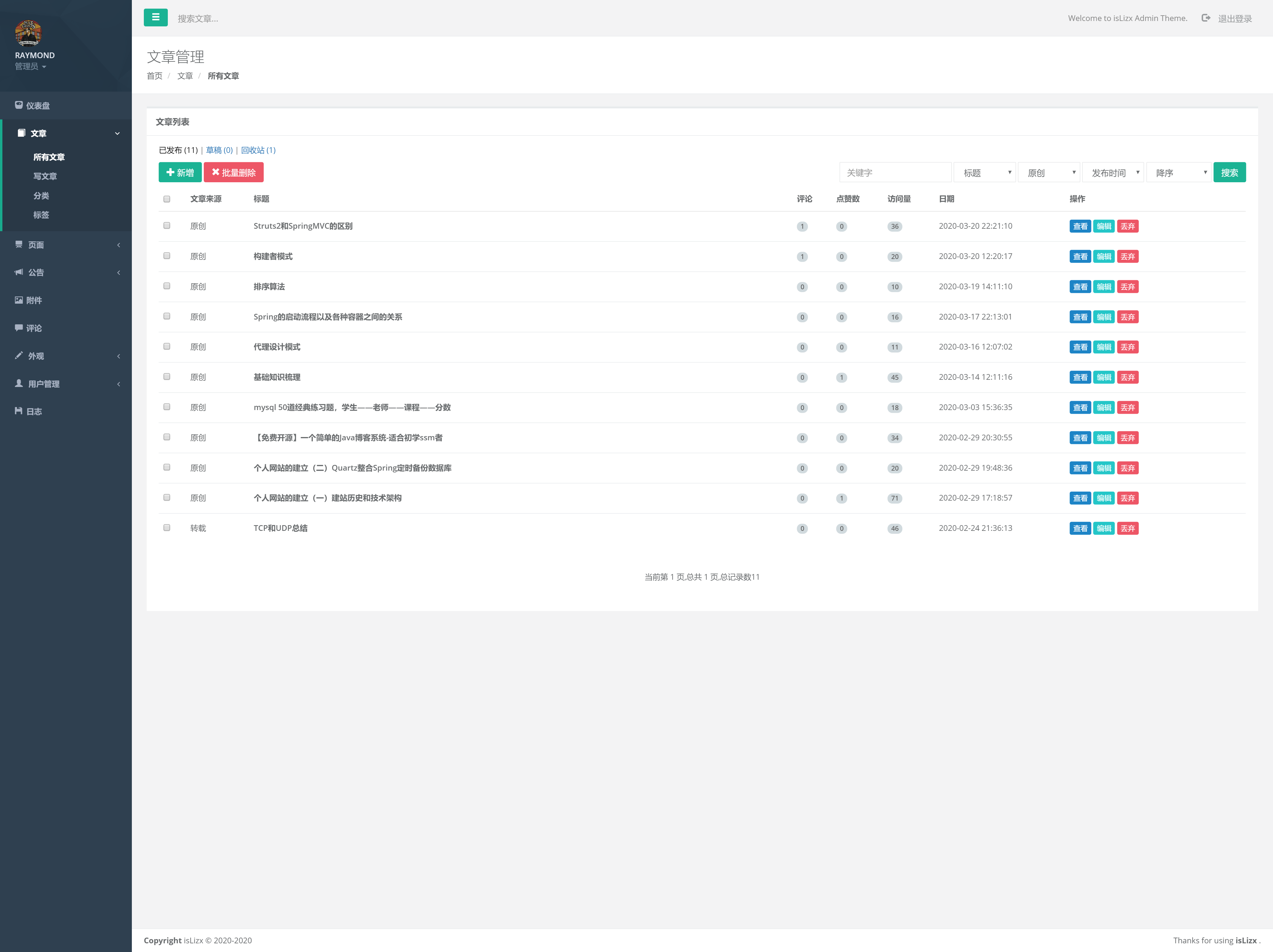This screenshot has width=1273, height=952.
Task: Open the 发布时间 sort field dropdown
Action: click(1113, 173)
